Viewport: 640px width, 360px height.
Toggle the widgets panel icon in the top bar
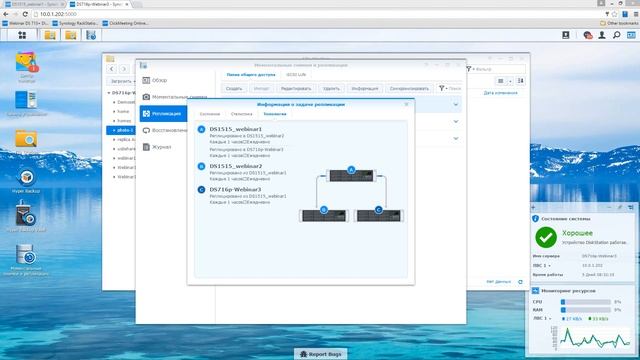(x=631, y=36)
